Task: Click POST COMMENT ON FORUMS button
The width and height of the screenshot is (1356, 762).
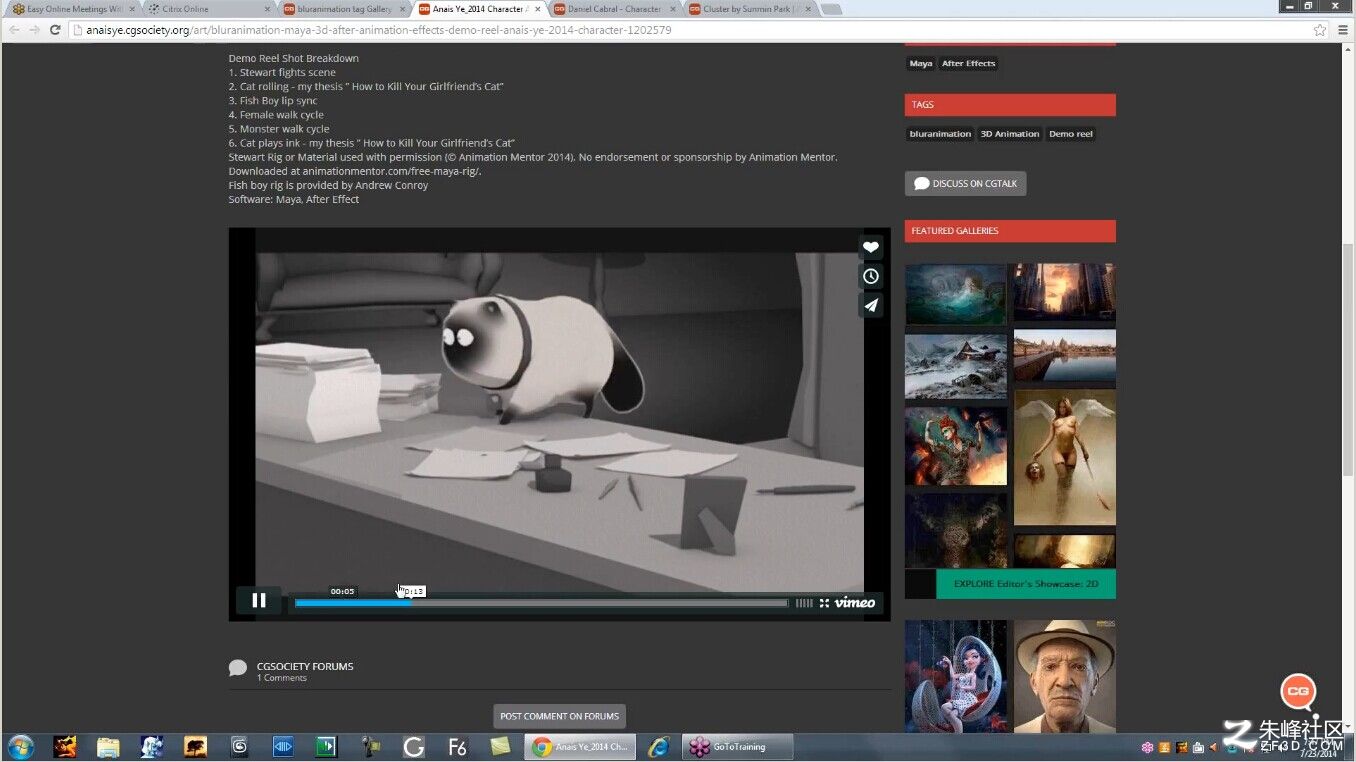Action: coord(560,716)
